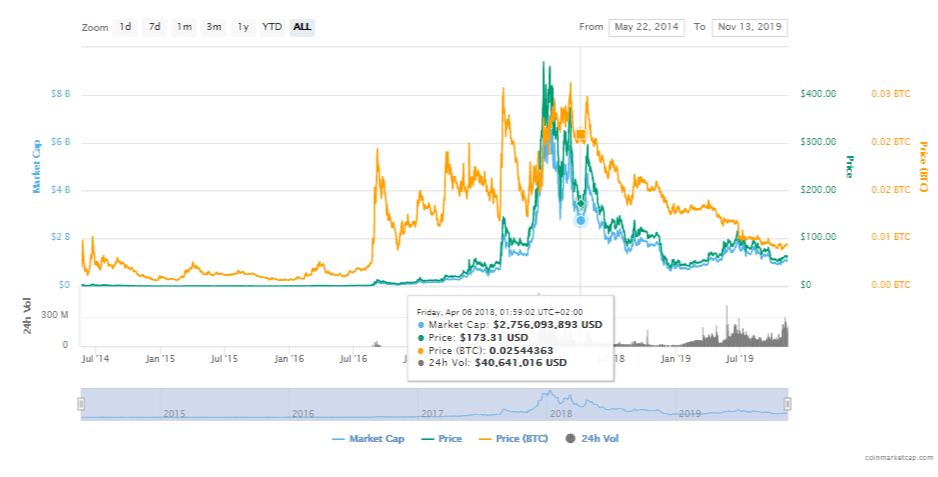Click the green Price diamond marker

coord(580,204)
